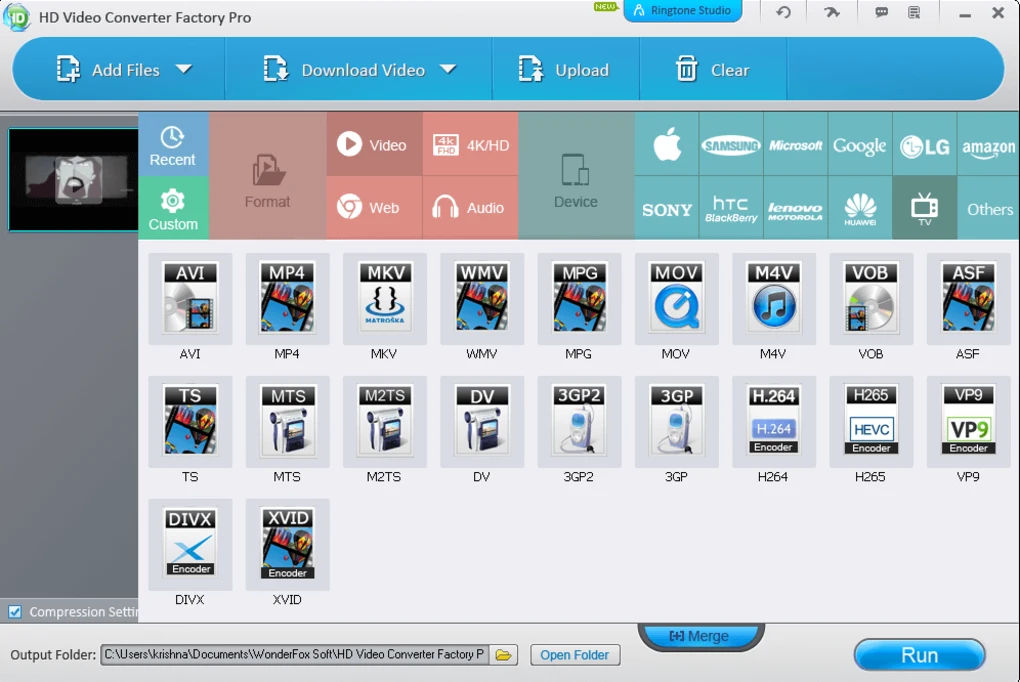
Task: Open the TV device category icon
Action: coord(924,208)
